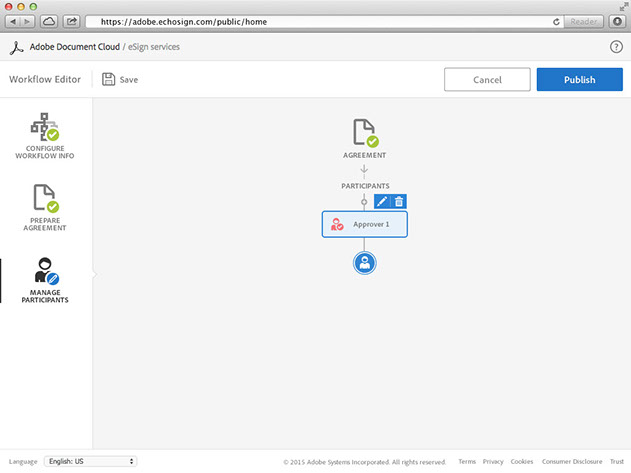Delete Approver 1 with the trash icon
The image size is (631, 473).
(x=399, y=201)
